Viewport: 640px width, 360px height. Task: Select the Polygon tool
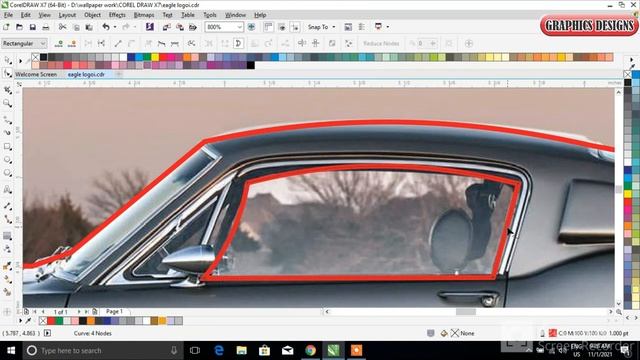tap(7, 173)
